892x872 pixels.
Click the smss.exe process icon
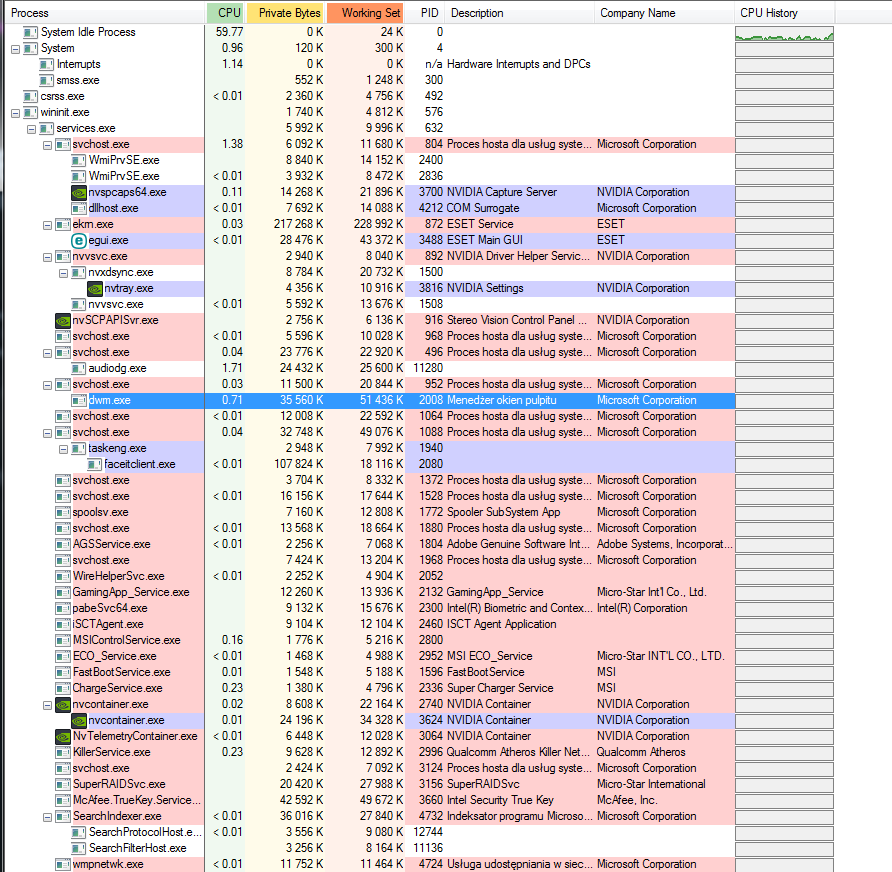point(46,80)
